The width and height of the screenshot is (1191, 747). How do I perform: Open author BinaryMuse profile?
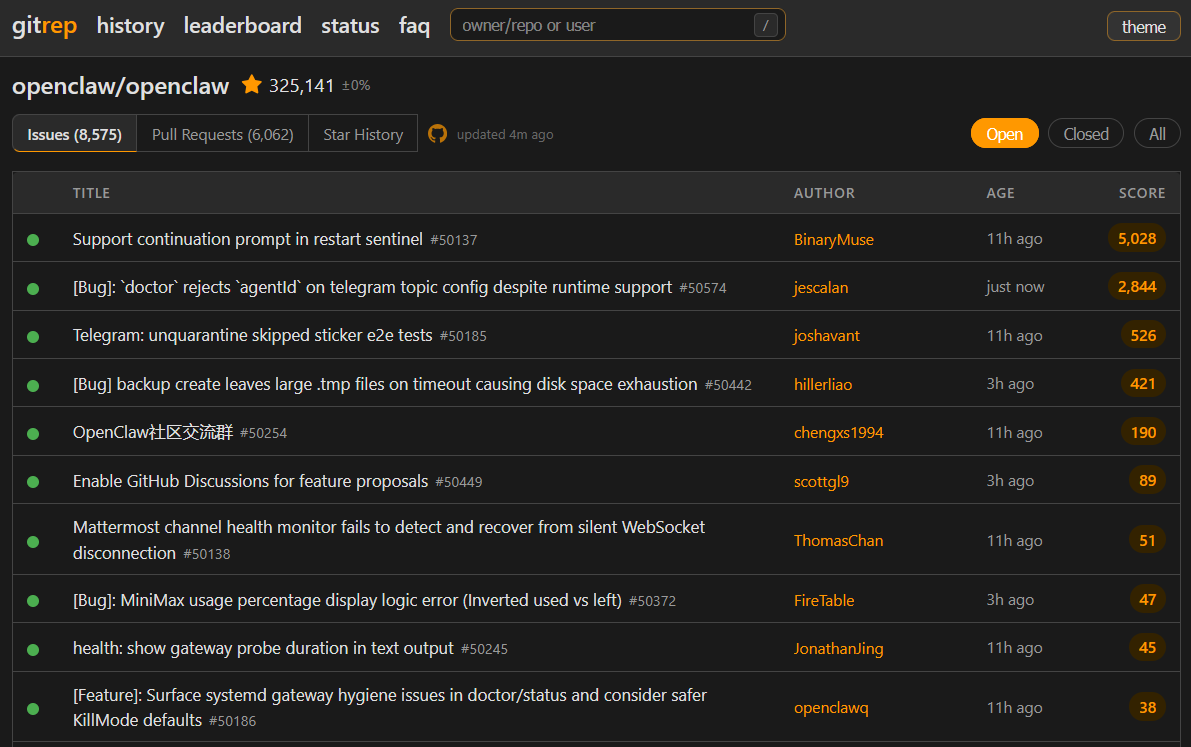(x=833, y=239)
